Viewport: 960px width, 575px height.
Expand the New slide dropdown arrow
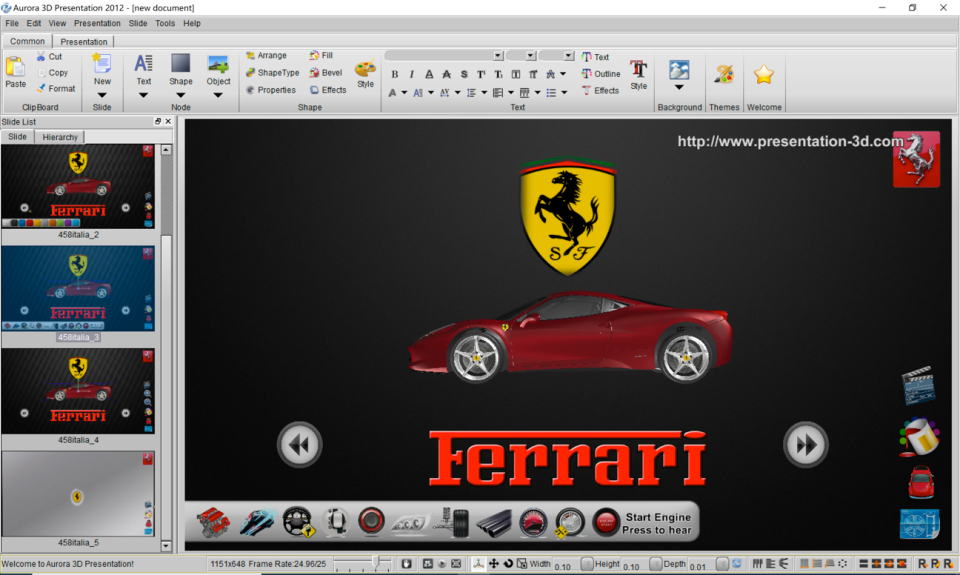tap(102, 95)
